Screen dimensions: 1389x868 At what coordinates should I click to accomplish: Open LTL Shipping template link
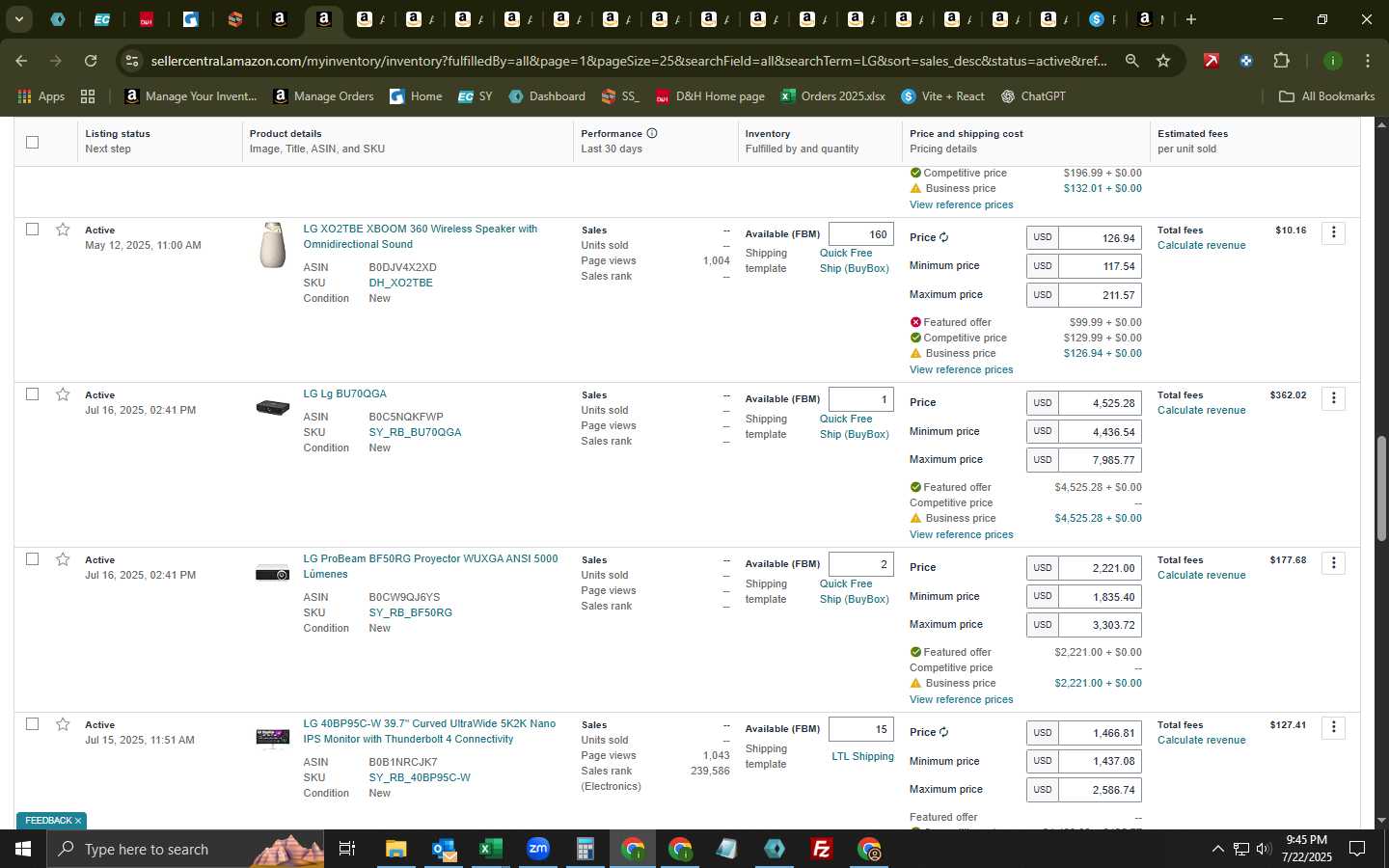(x=862, y=756)
